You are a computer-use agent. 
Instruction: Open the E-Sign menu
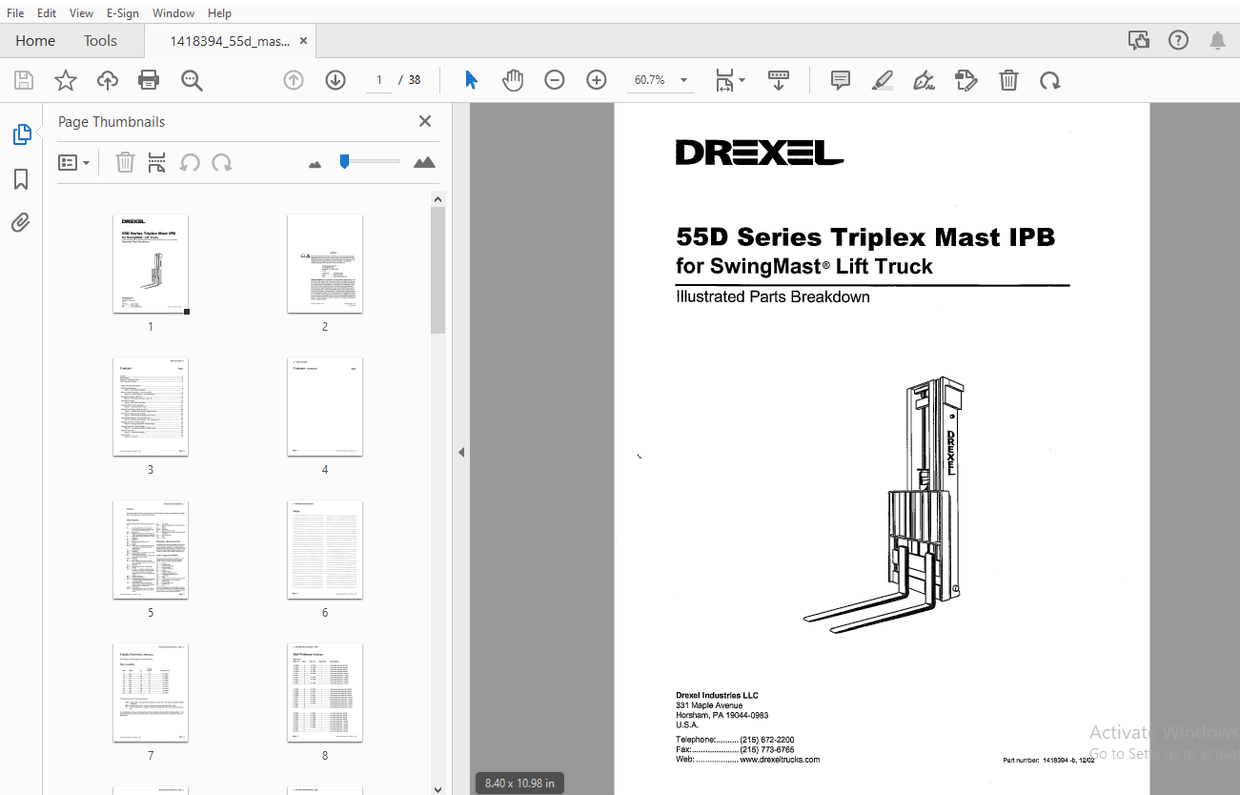tap(122, 13)
